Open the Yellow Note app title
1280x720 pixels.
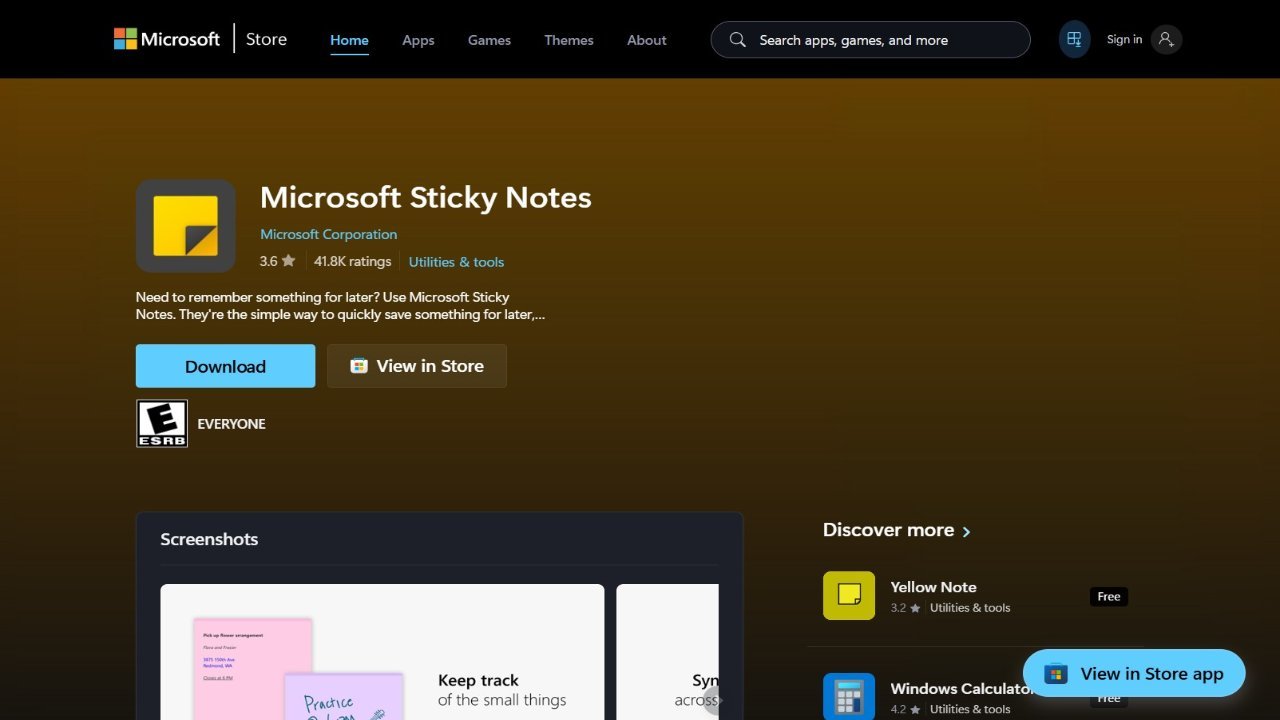(x=933, y=587)
